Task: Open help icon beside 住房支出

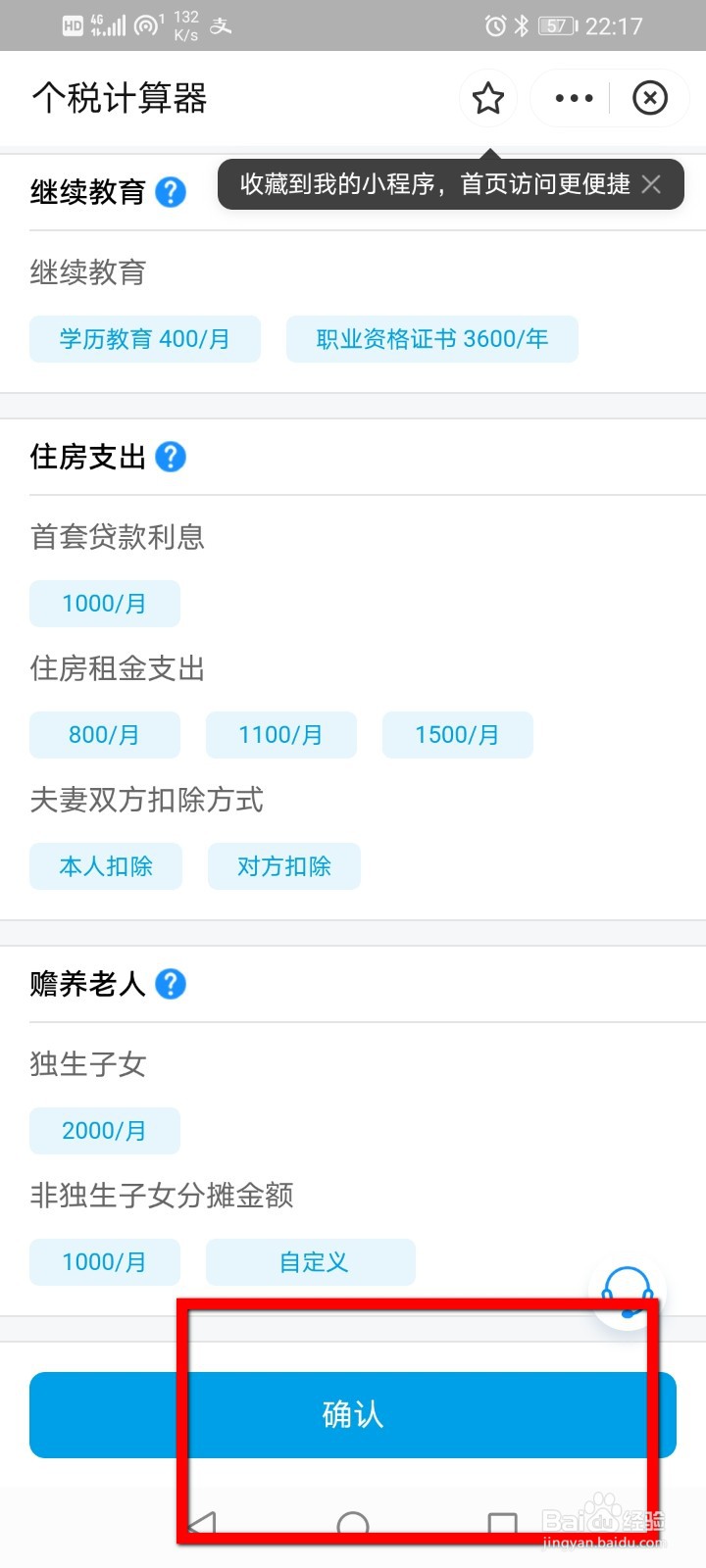Action: (171, 457)
